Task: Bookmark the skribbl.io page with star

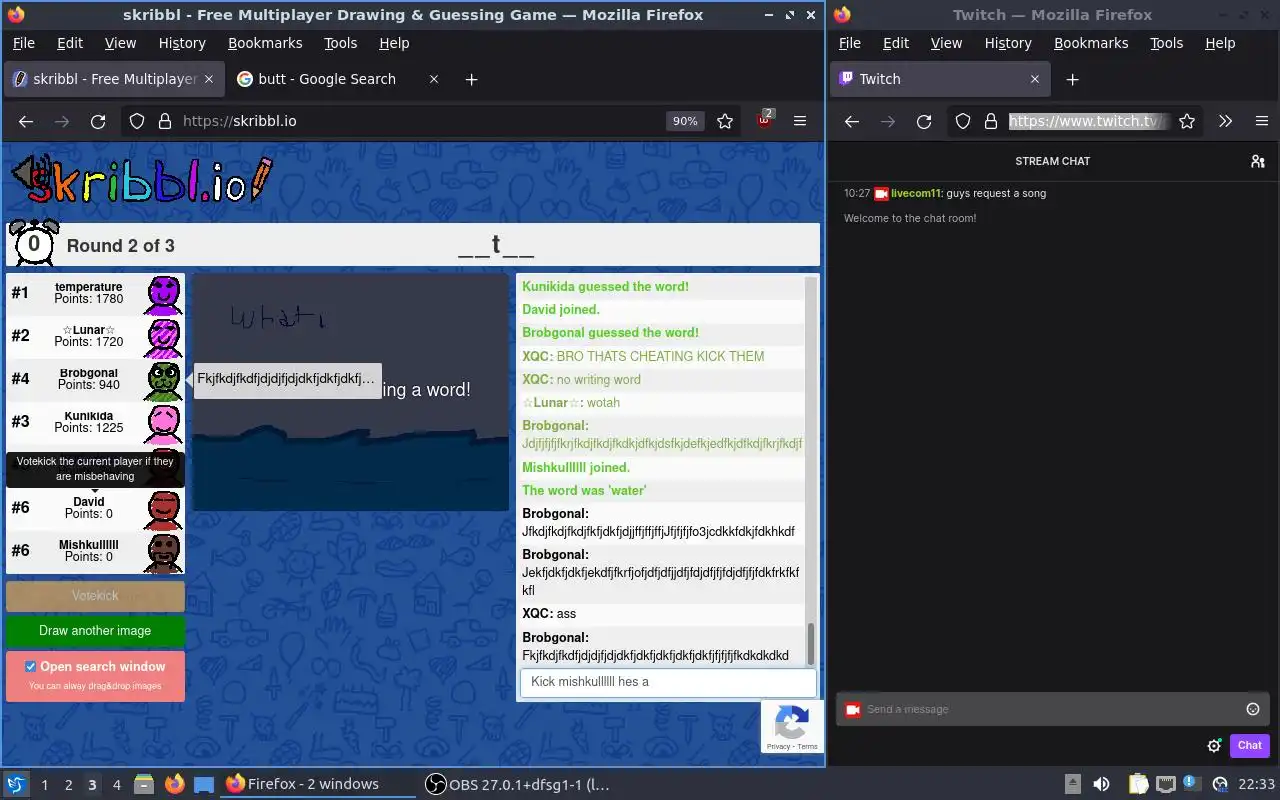Action: coord(725,121)
